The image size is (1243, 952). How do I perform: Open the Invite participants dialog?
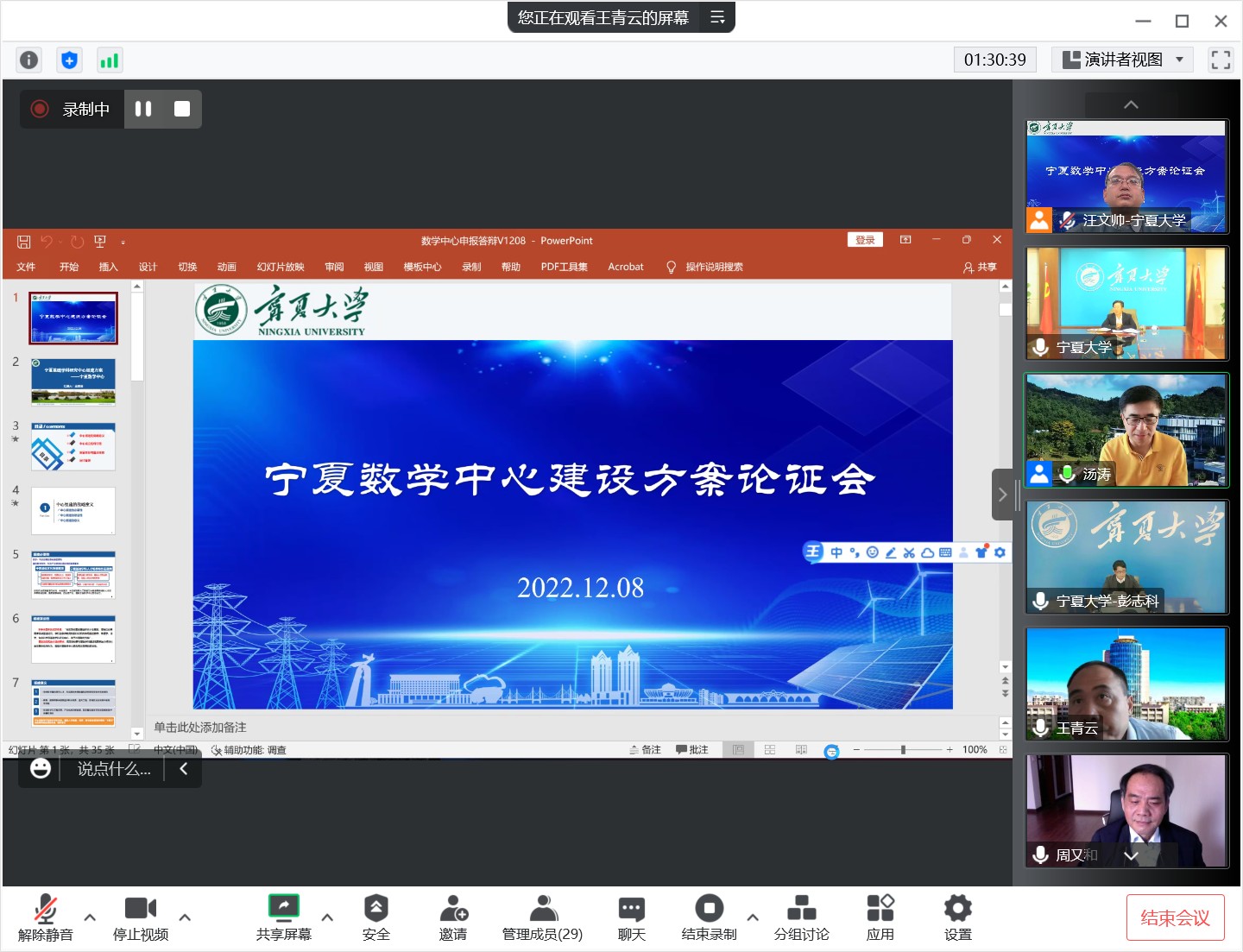pos(452,917)
